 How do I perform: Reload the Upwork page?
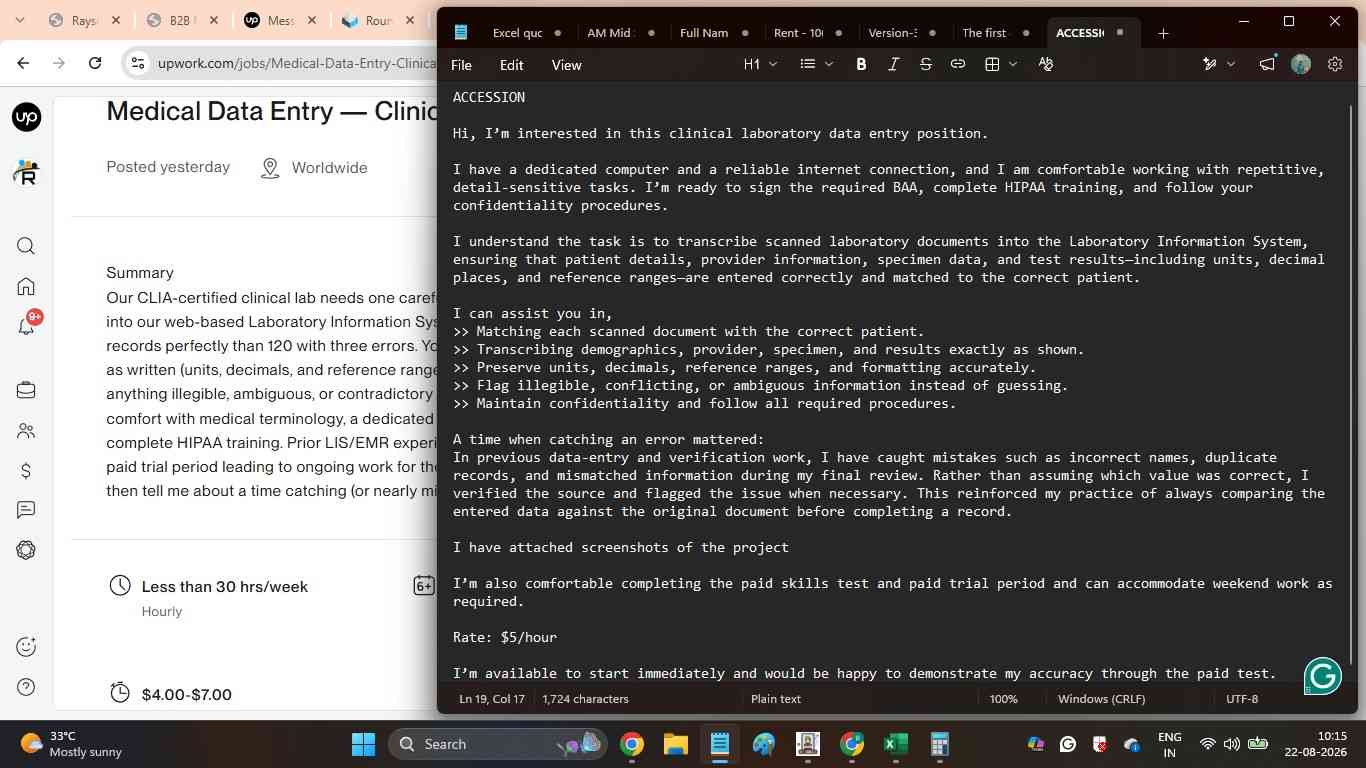point(95,63)
